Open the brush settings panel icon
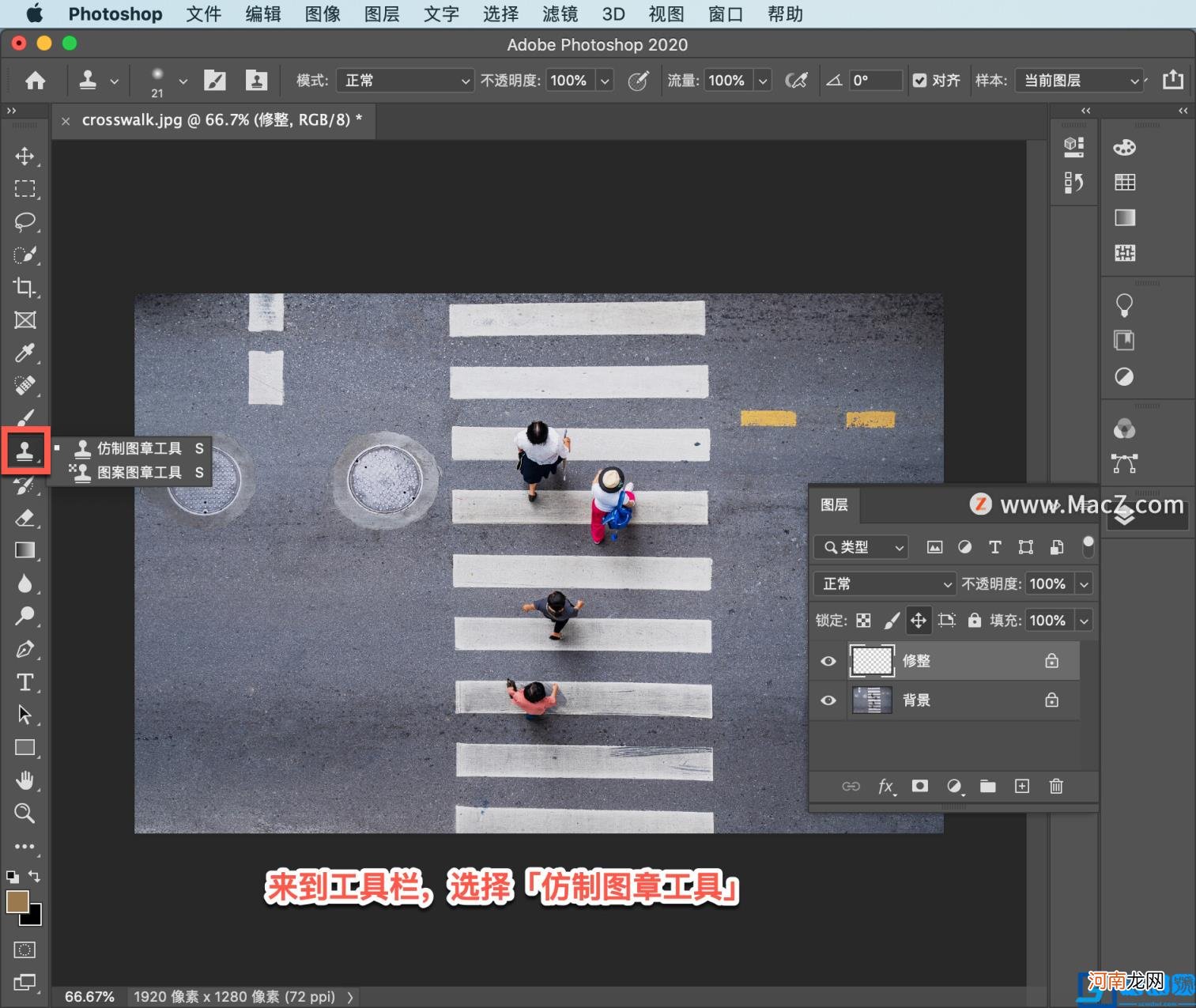1196x1008 pixels. (x=214, y=80)
